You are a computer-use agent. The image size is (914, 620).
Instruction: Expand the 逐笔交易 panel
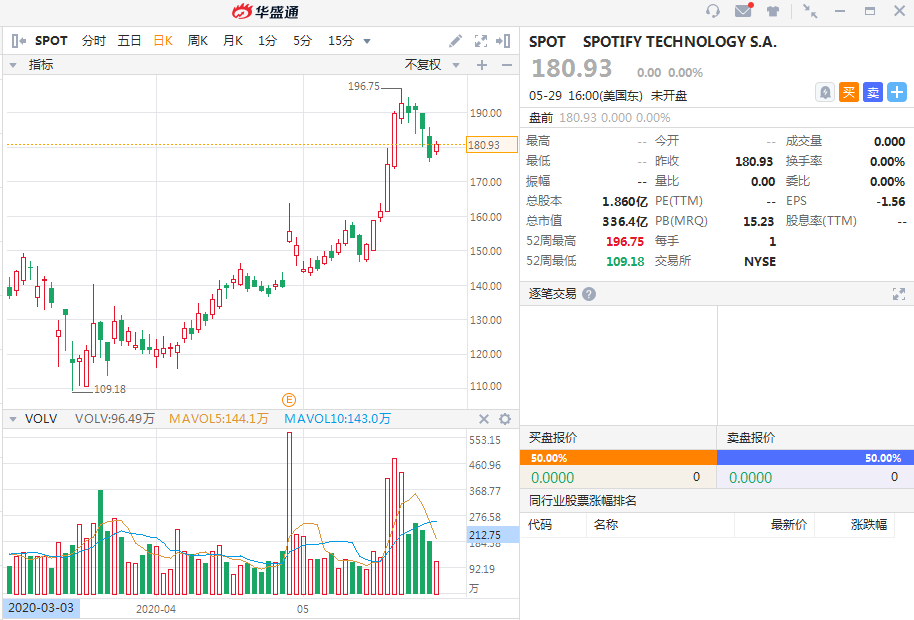(x=899, y=294)
